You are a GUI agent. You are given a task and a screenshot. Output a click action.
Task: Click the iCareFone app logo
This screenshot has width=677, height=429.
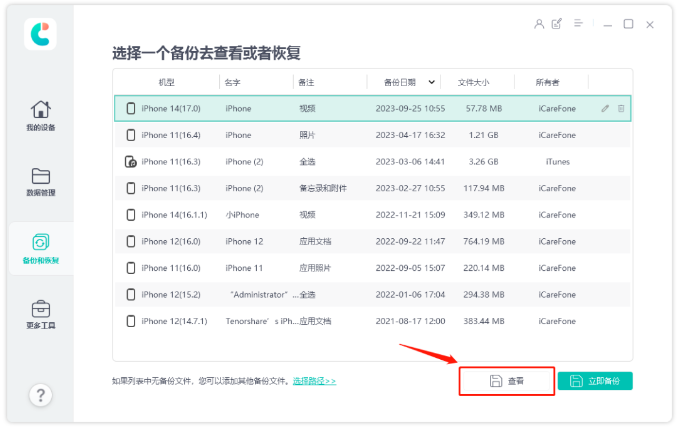[x=40, y=34]
